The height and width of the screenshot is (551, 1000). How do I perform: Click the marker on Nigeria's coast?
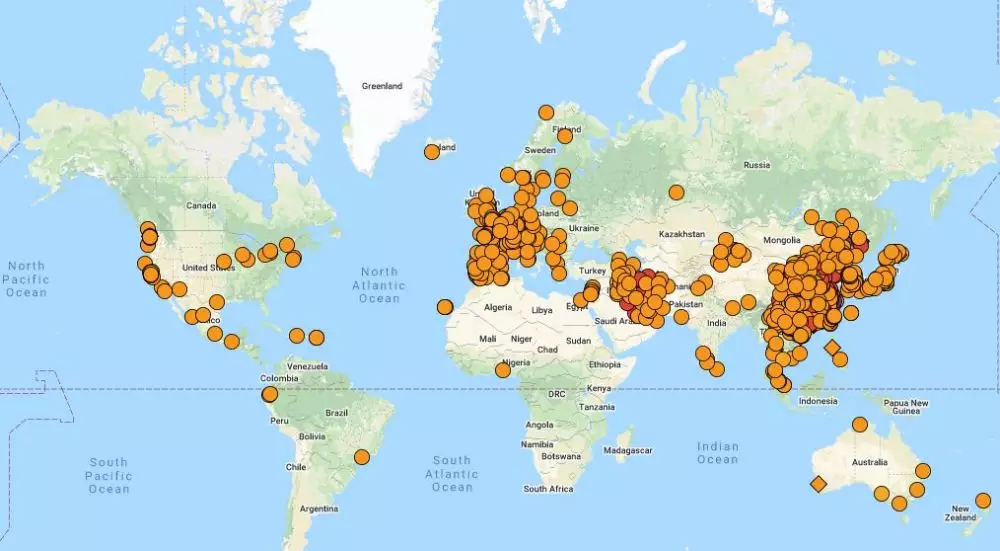[503, 370]
